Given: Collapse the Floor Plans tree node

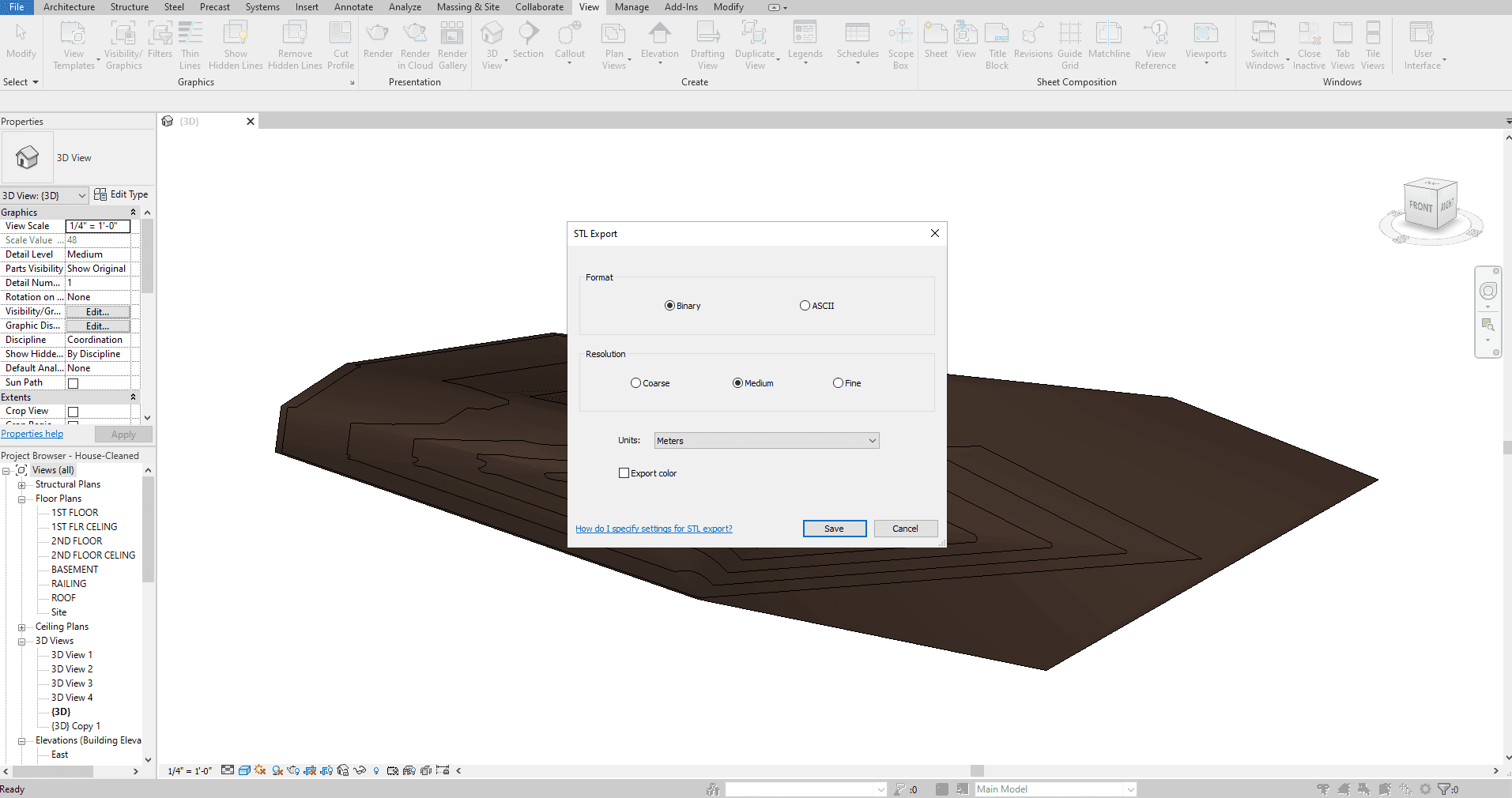Looking at the screenshot, I should click(22, 499).
